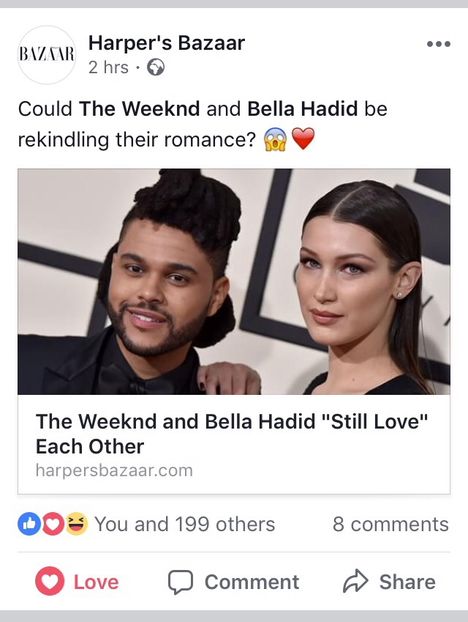The height and width of the screenshot is (622, 468).
Task: Toggle the Love reaction heart button
Action: pyautogui.click(x=50, y=581)
